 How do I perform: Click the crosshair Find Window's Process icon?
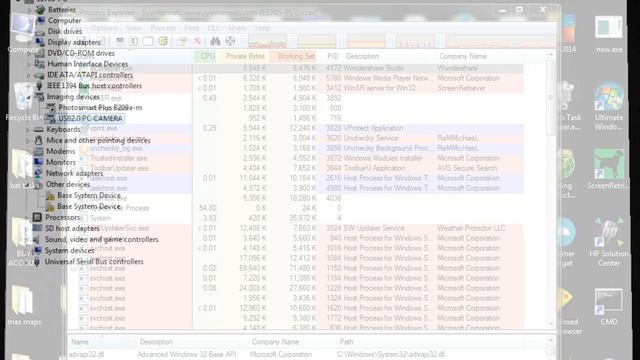[x=230, y=41]
